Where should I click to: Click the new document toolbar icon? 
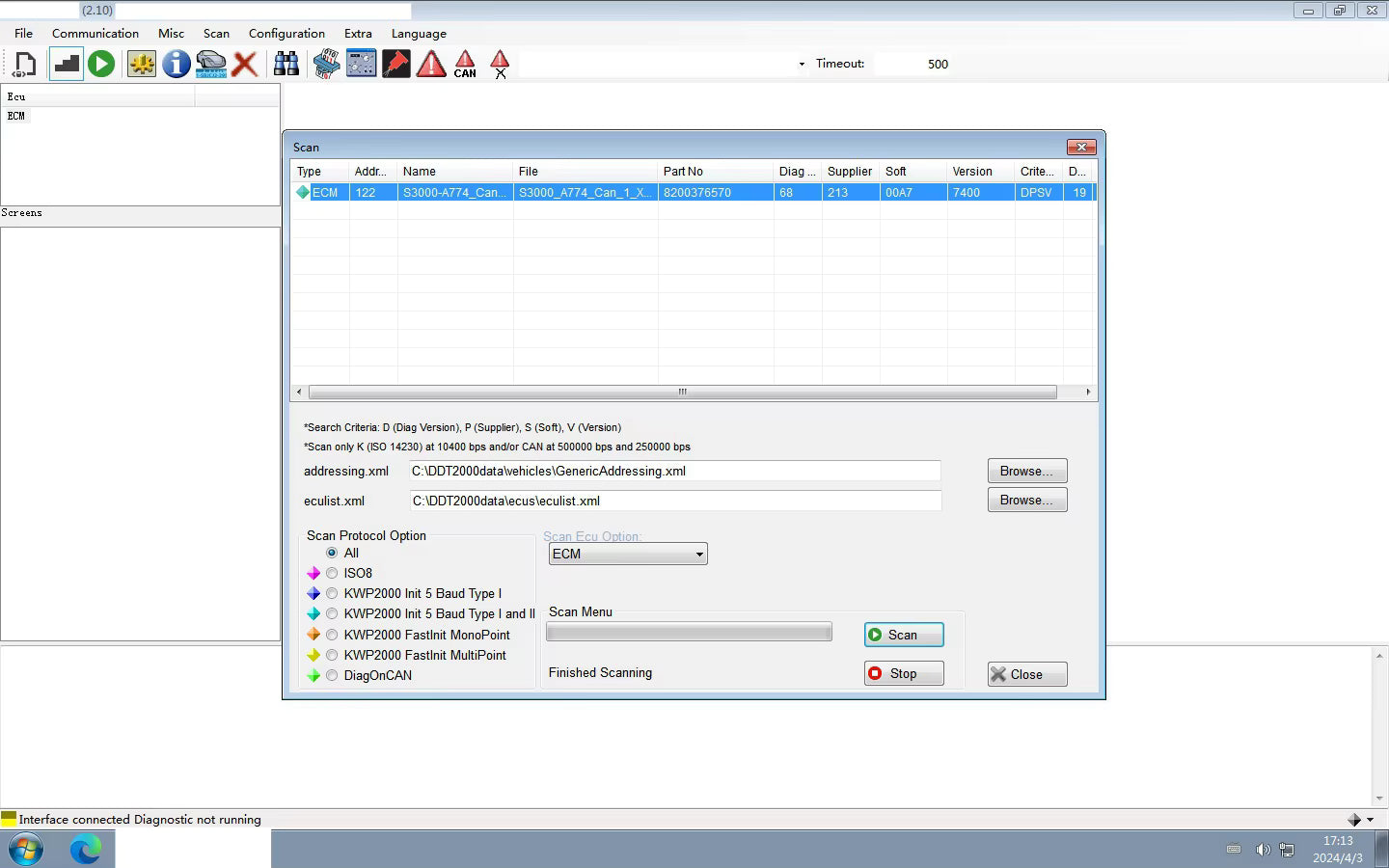coord(25,65)
